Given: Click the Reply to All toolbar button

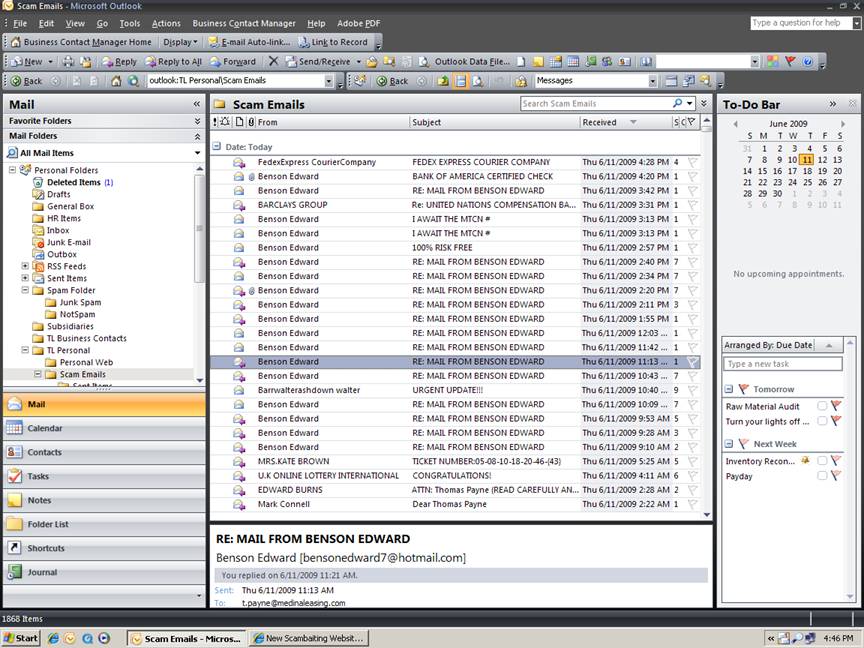Looking at the screenshot, I should 173,62.
